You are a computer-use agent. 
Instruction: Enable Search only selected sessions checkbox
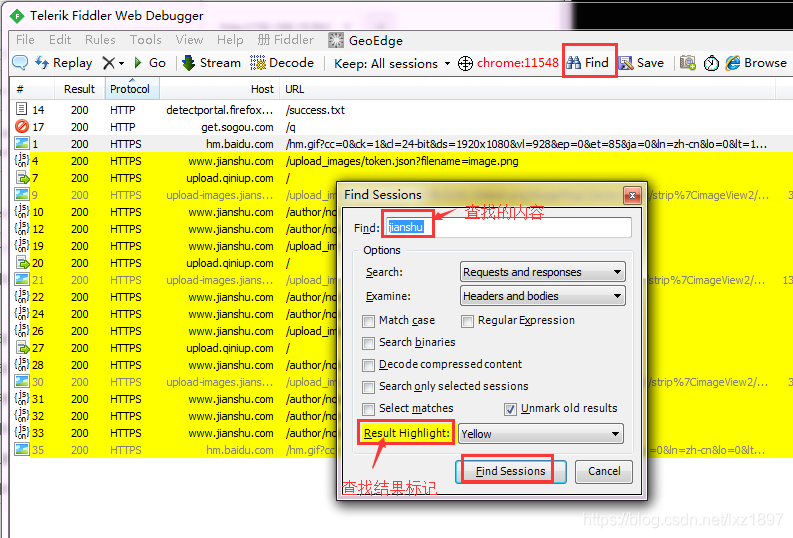tap(369, 387)
